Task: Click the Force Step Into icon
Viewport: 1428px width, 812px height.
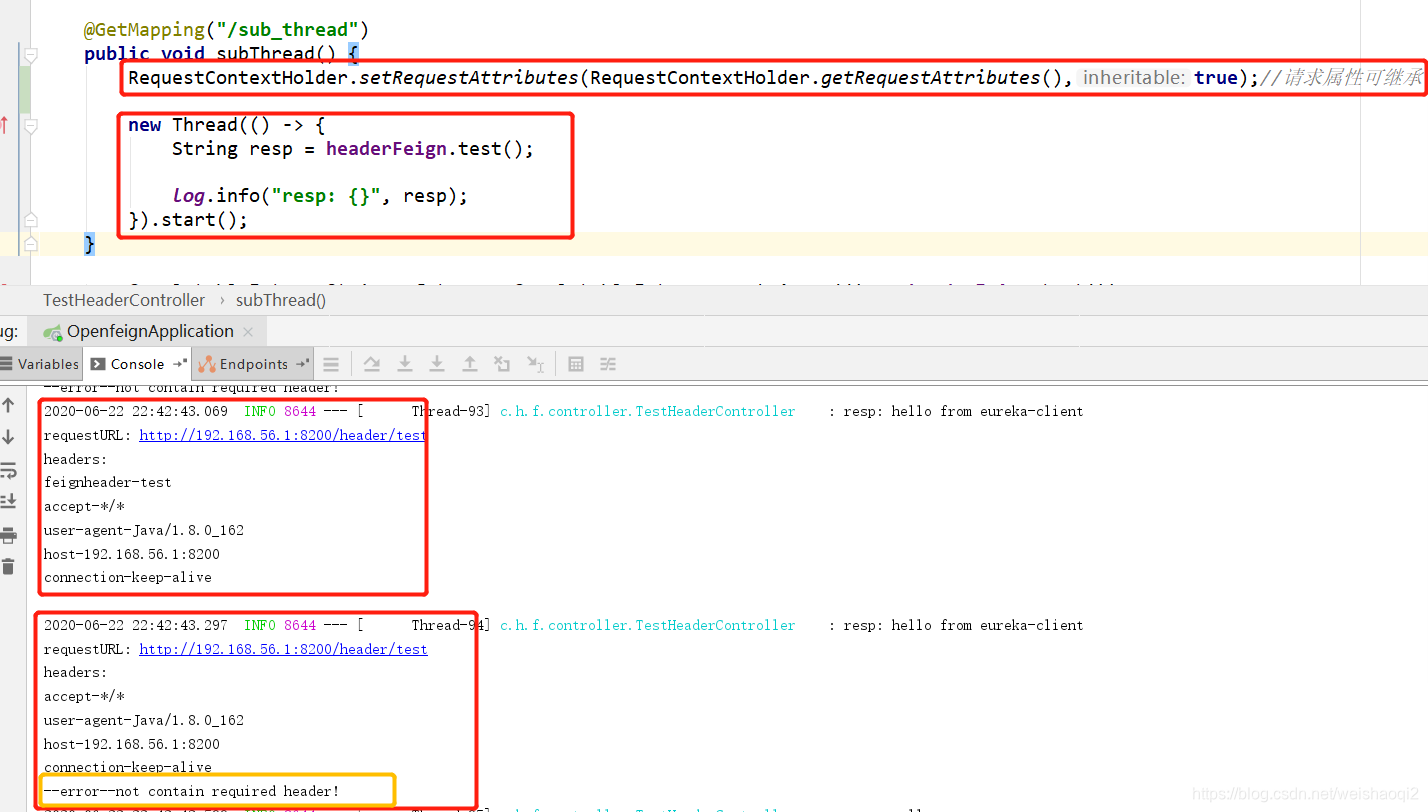Action: 437,364
